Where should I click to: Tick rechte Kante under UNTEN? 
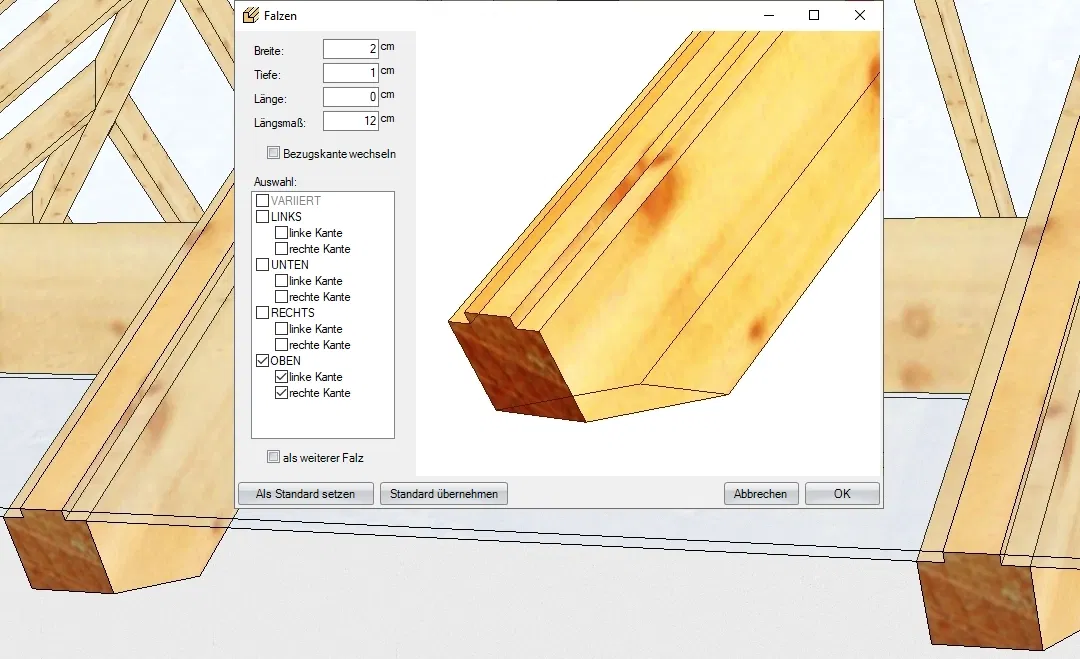281,297
